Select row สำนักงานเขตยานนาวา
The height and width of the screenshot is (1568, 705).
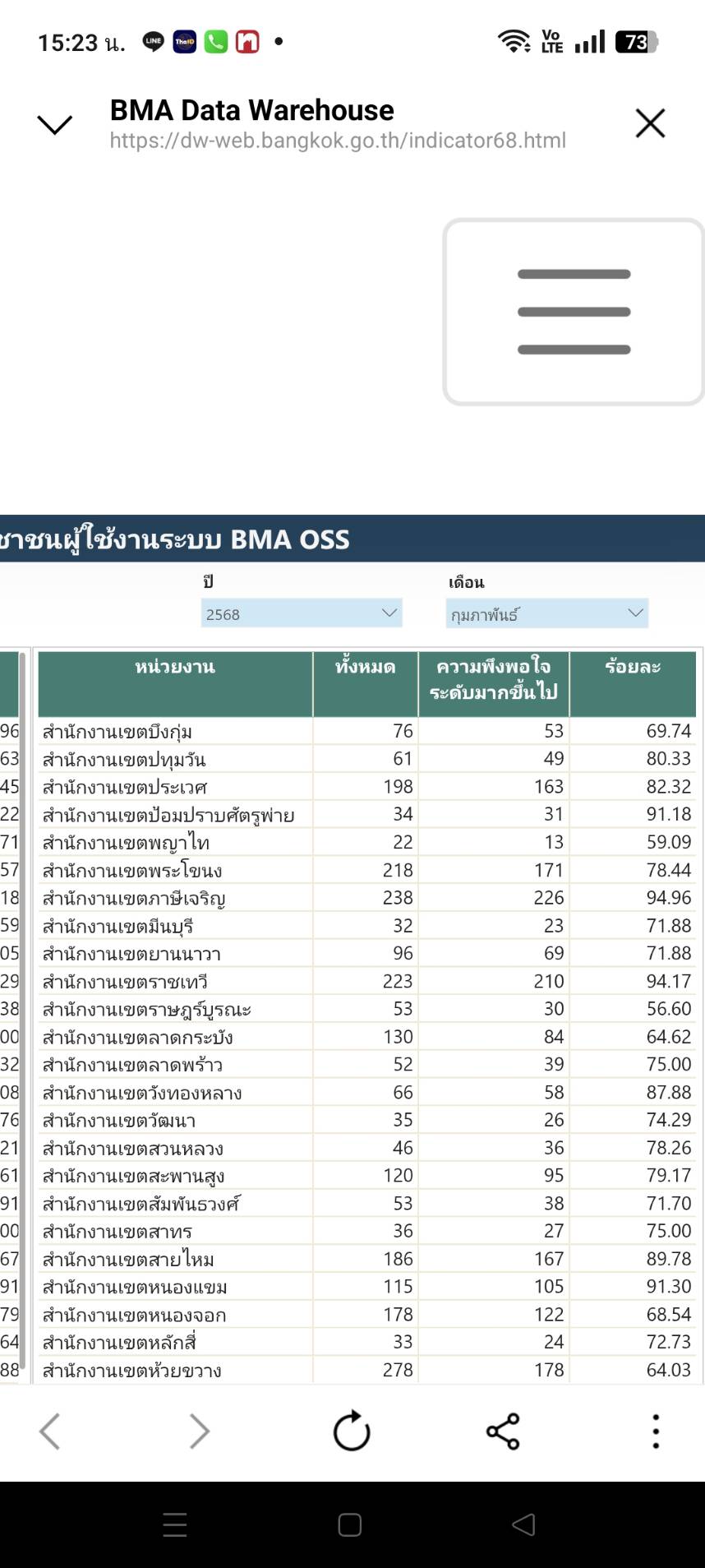click(366, 953)
